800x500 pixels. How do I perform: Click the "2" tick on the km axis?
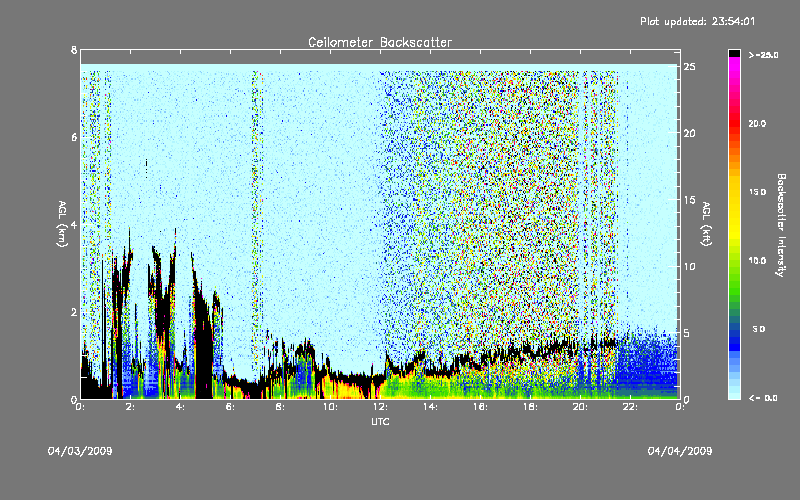(74, 312)
